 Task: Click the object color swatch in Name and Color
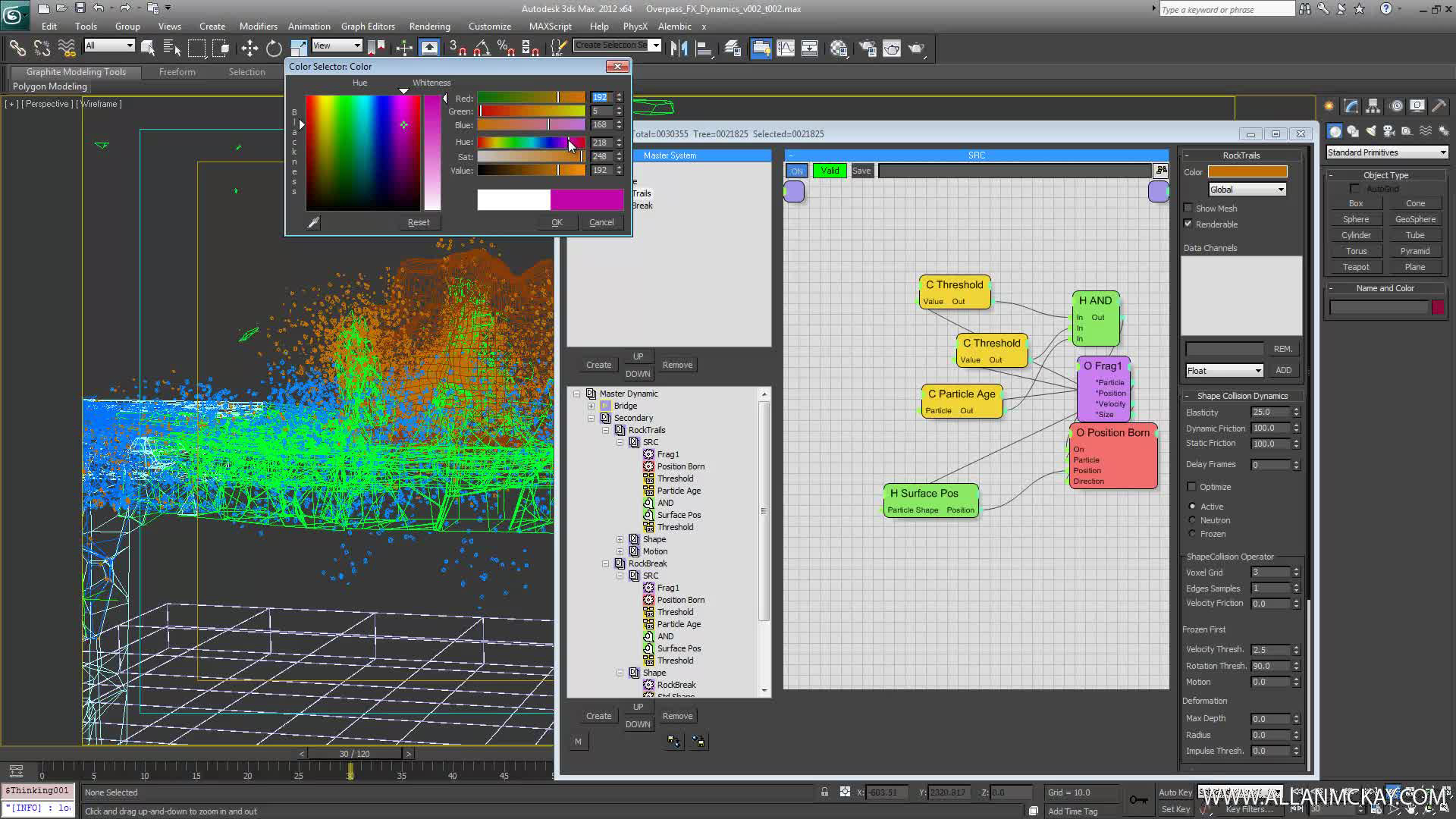click(1438, 307)
